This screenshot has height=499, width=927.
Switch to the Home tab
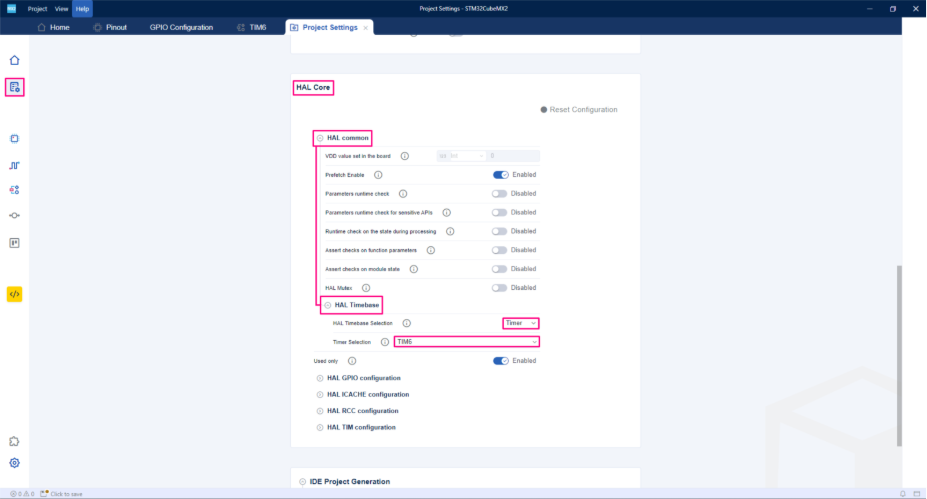click(x=54, y=27)
